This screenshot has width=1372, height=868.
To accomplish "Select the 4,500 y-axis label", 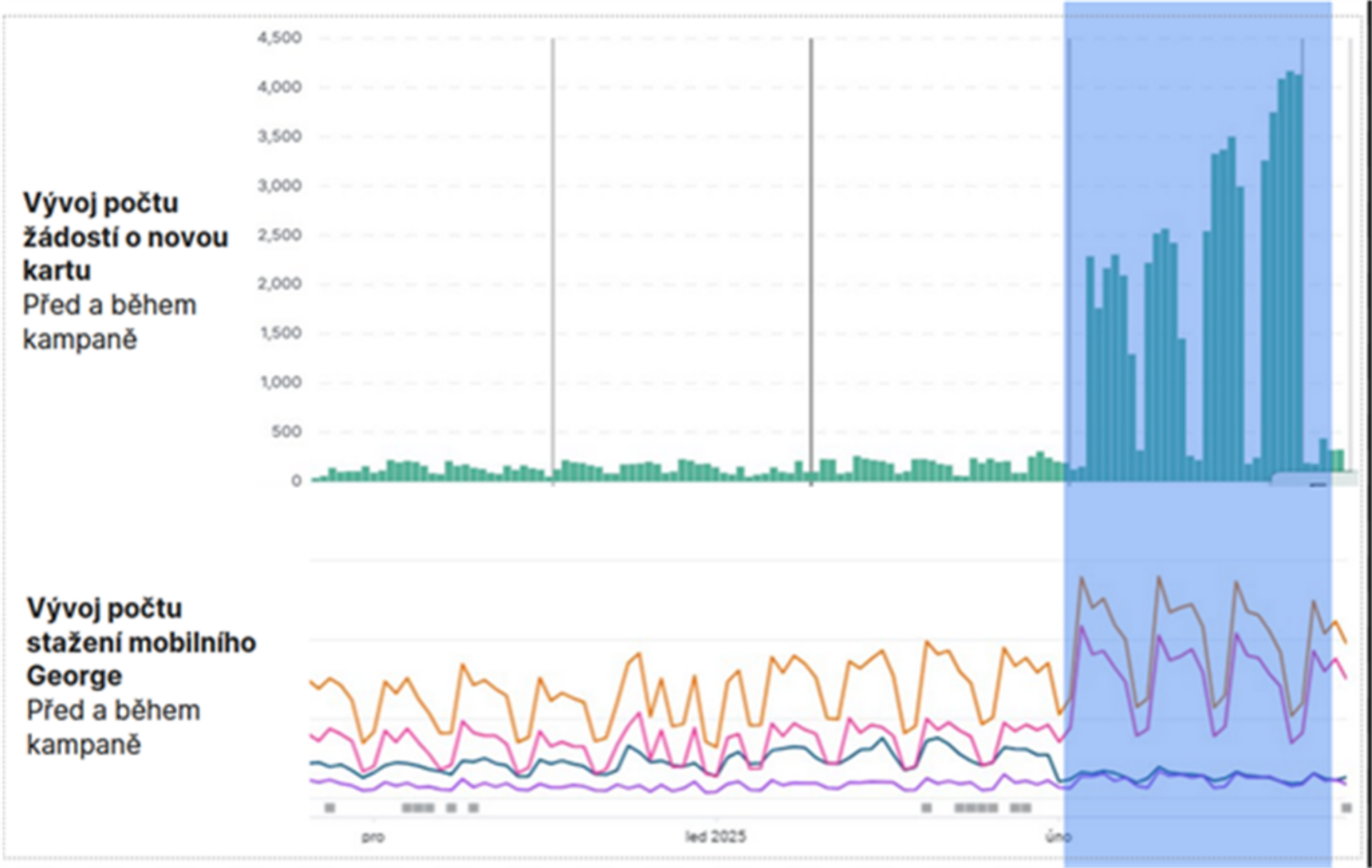I will pyautogui.click(x=279, y=38).
